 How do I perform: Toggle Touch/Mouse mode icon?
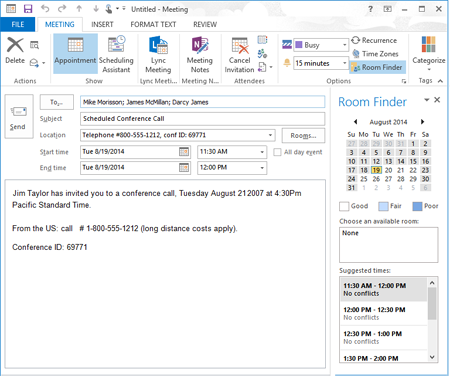(109, 9)
